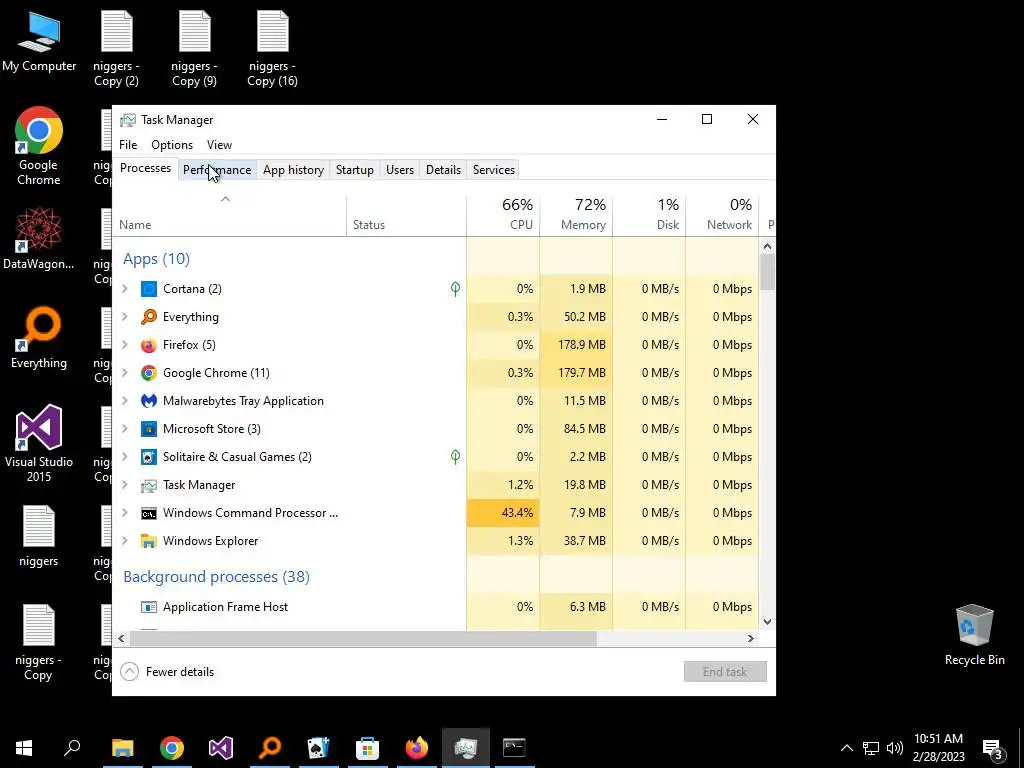Viewport: 1024px width, 768px height.
Task: Click the Application Frame Host row icon
Action: (149, 607)
